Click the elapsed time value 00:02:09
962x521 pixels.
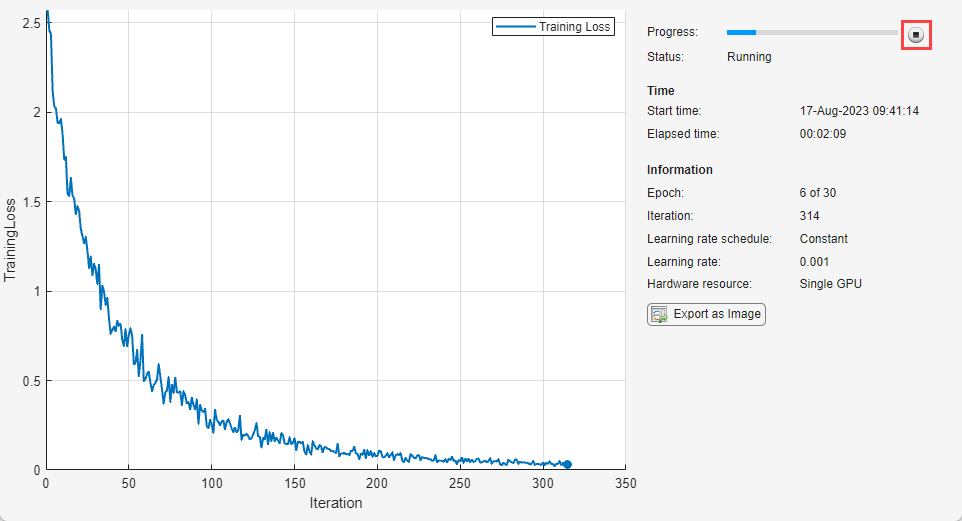point(823,134)
